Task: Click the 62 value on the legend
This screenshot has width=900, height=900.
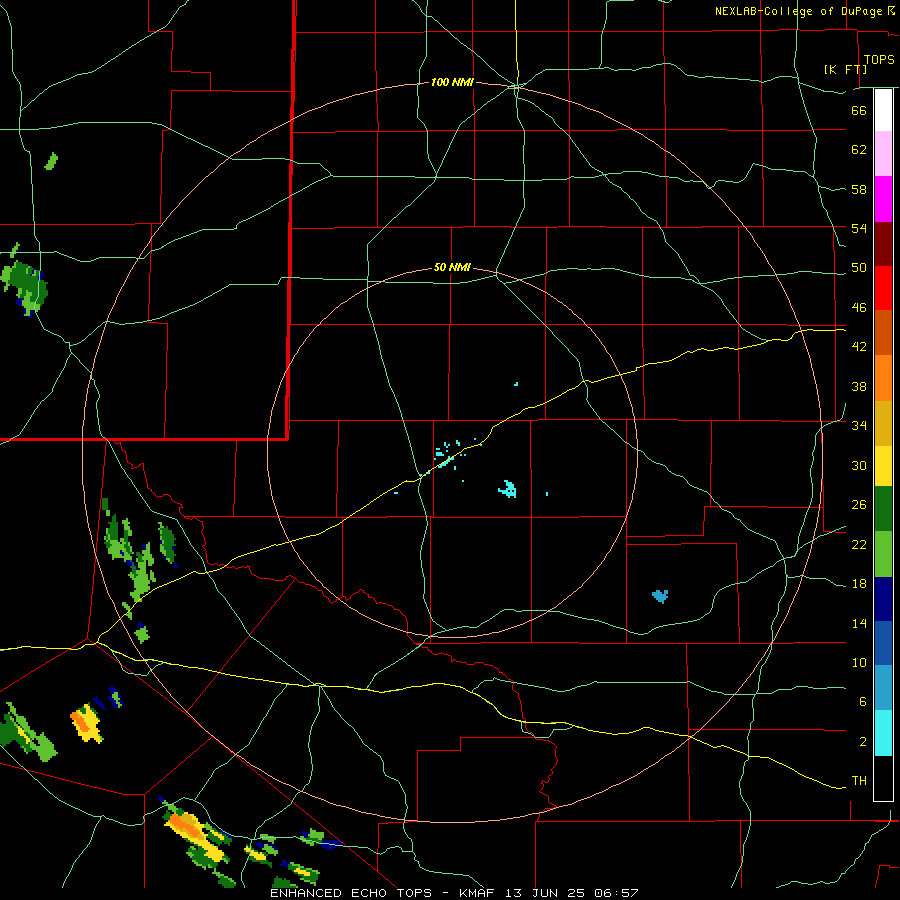Action: pos(859,150)
